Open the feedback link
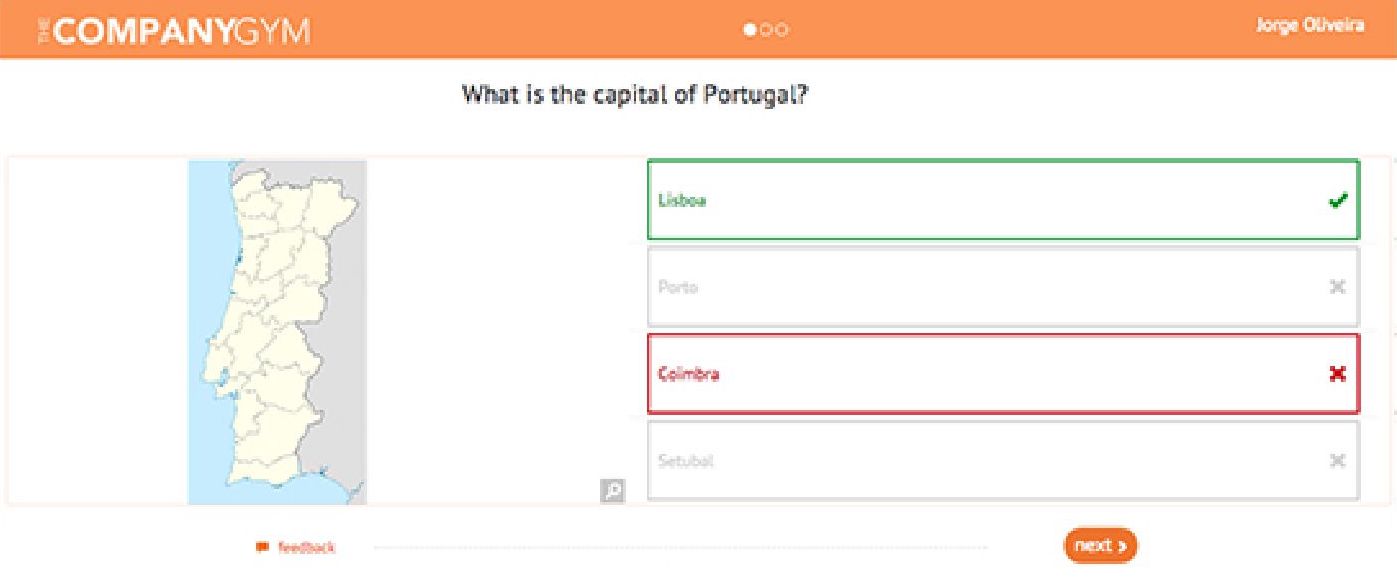 [306, 547]
